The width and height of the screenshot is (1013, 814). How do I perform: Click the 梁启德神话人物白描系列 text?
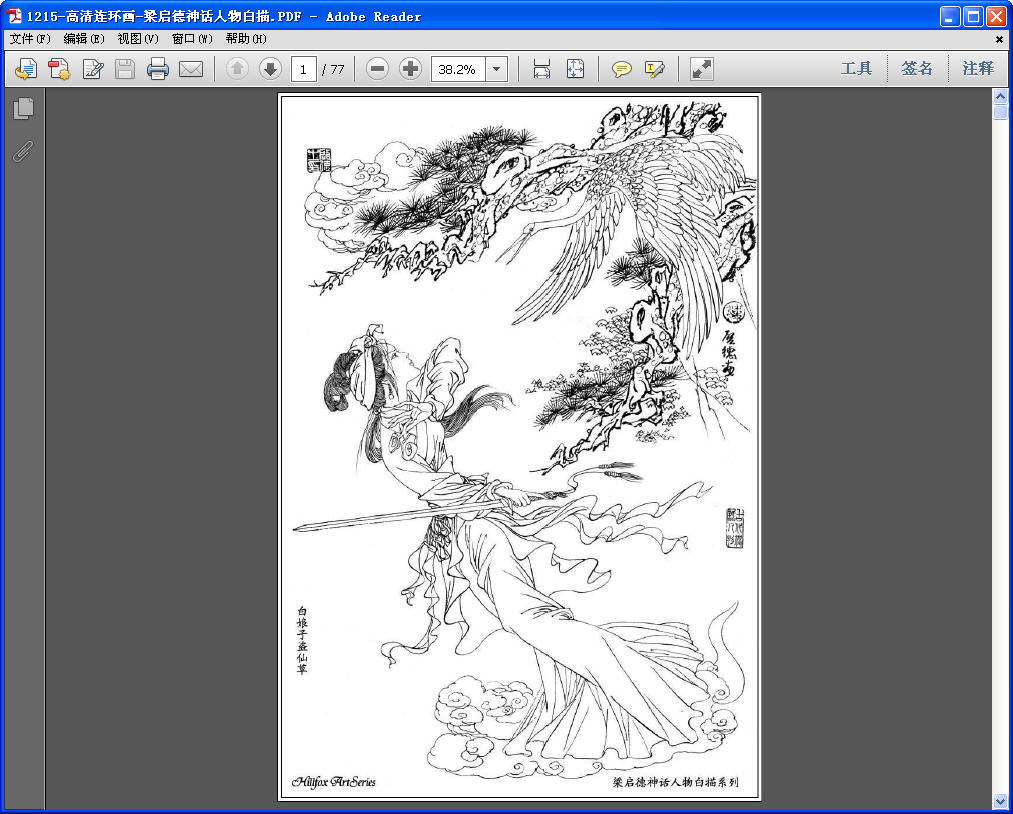coord(676,782)
